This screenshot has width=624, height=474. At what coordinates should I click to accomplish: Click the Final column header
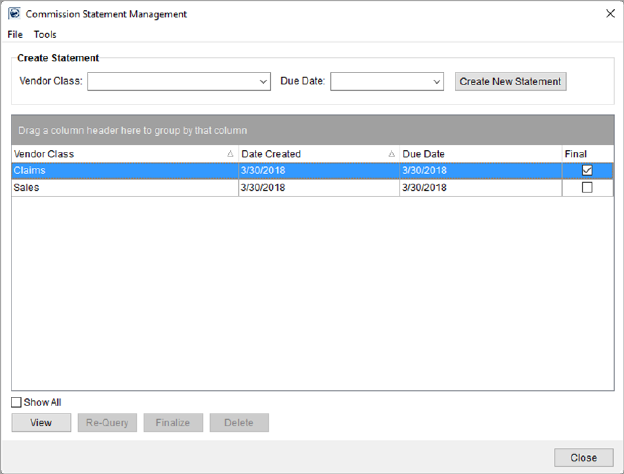click(585, 154)
